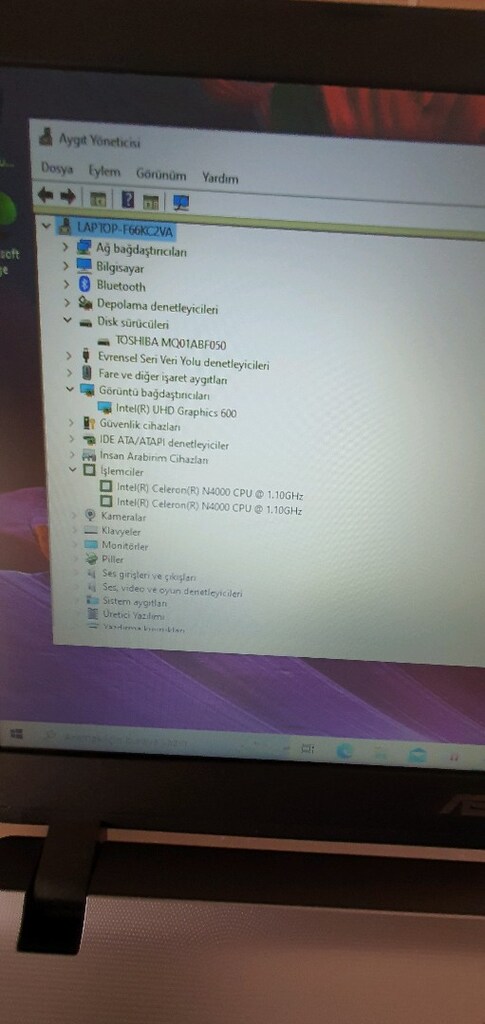Expand Evrensel Seri Veri Yolu denetleyicileri
Screen dimensions: 485x1024
click(69, 355)
